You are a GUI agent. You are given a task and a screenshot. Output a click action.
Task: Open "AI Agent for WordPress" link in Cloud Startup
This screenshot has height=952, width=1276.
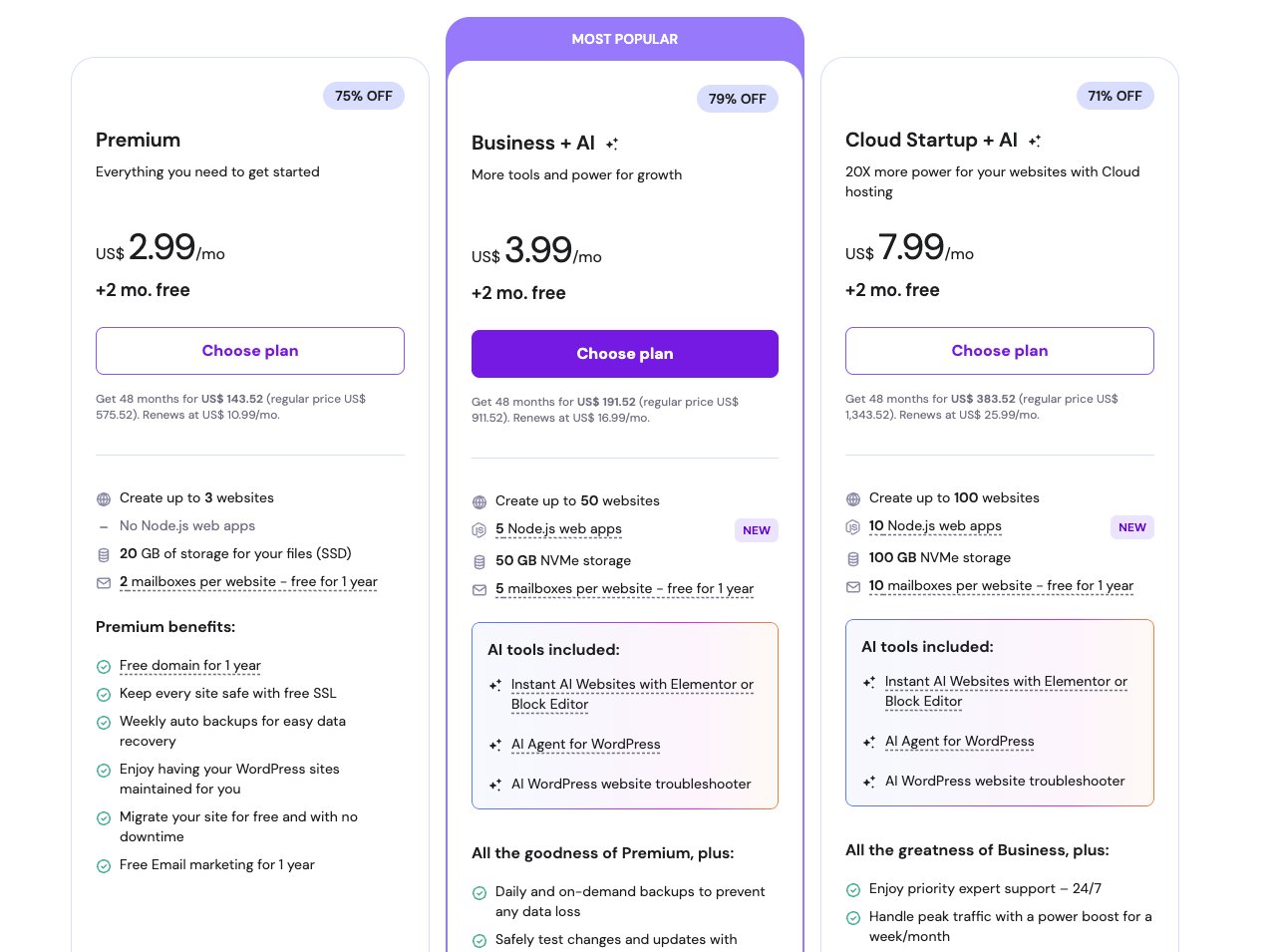point(960,742)
